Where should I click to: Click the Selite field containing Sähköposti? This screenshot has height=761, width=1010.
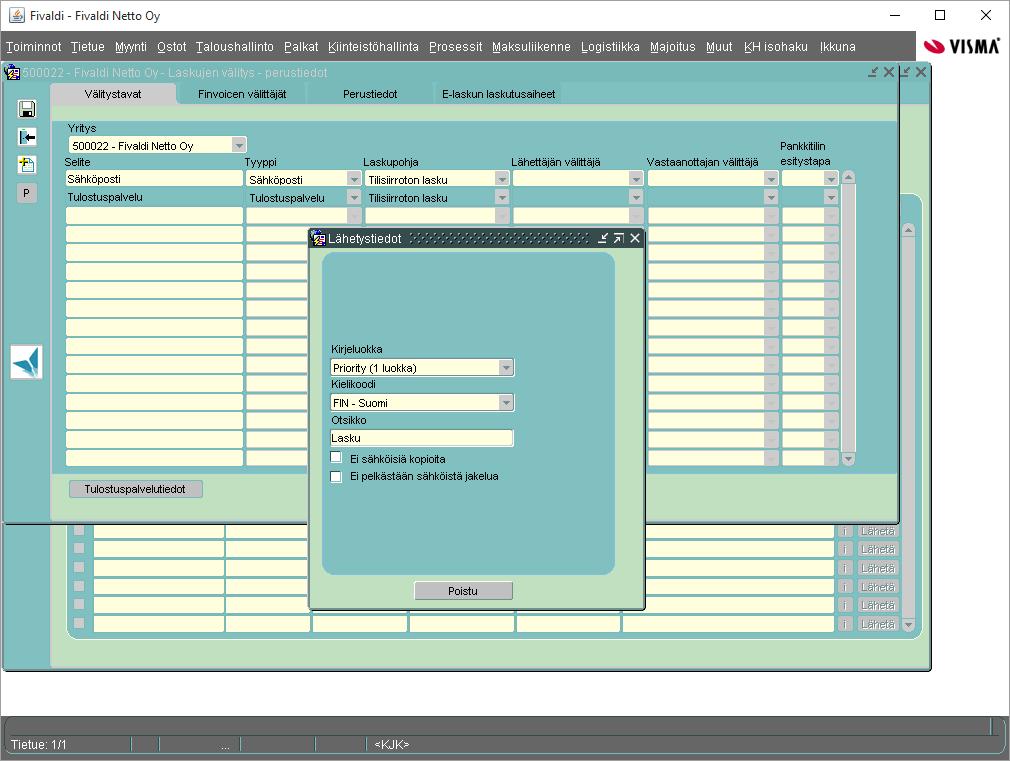tap(154, 178)
